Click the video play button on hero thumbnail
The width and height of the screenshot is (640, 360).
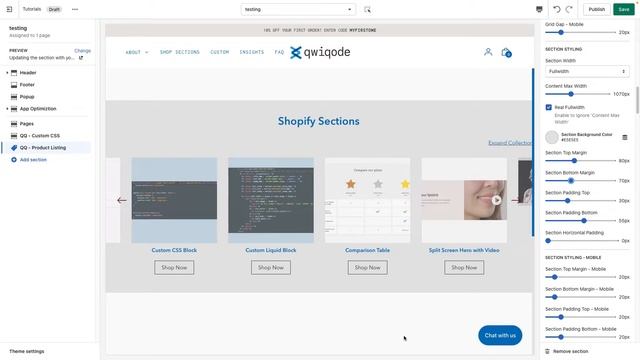click(x=496, y=200)
